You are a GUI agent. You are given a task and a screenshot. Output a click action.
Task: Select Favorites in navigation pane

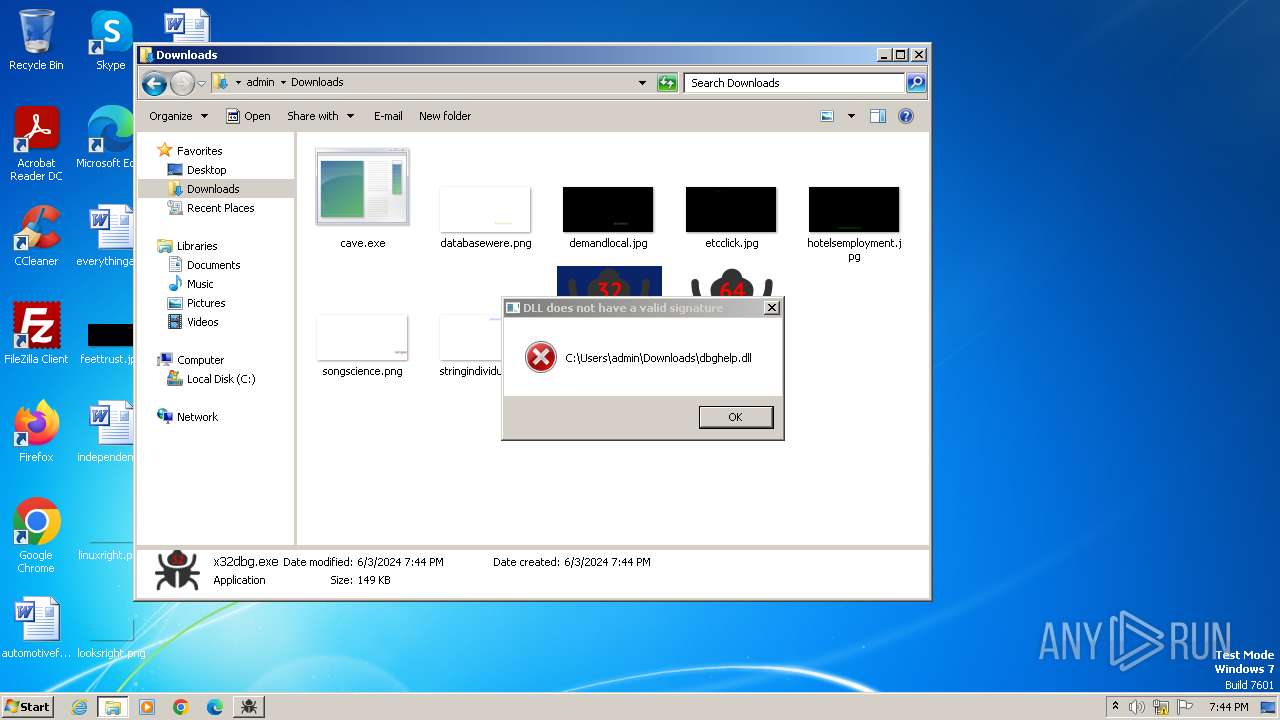(199, 151)
